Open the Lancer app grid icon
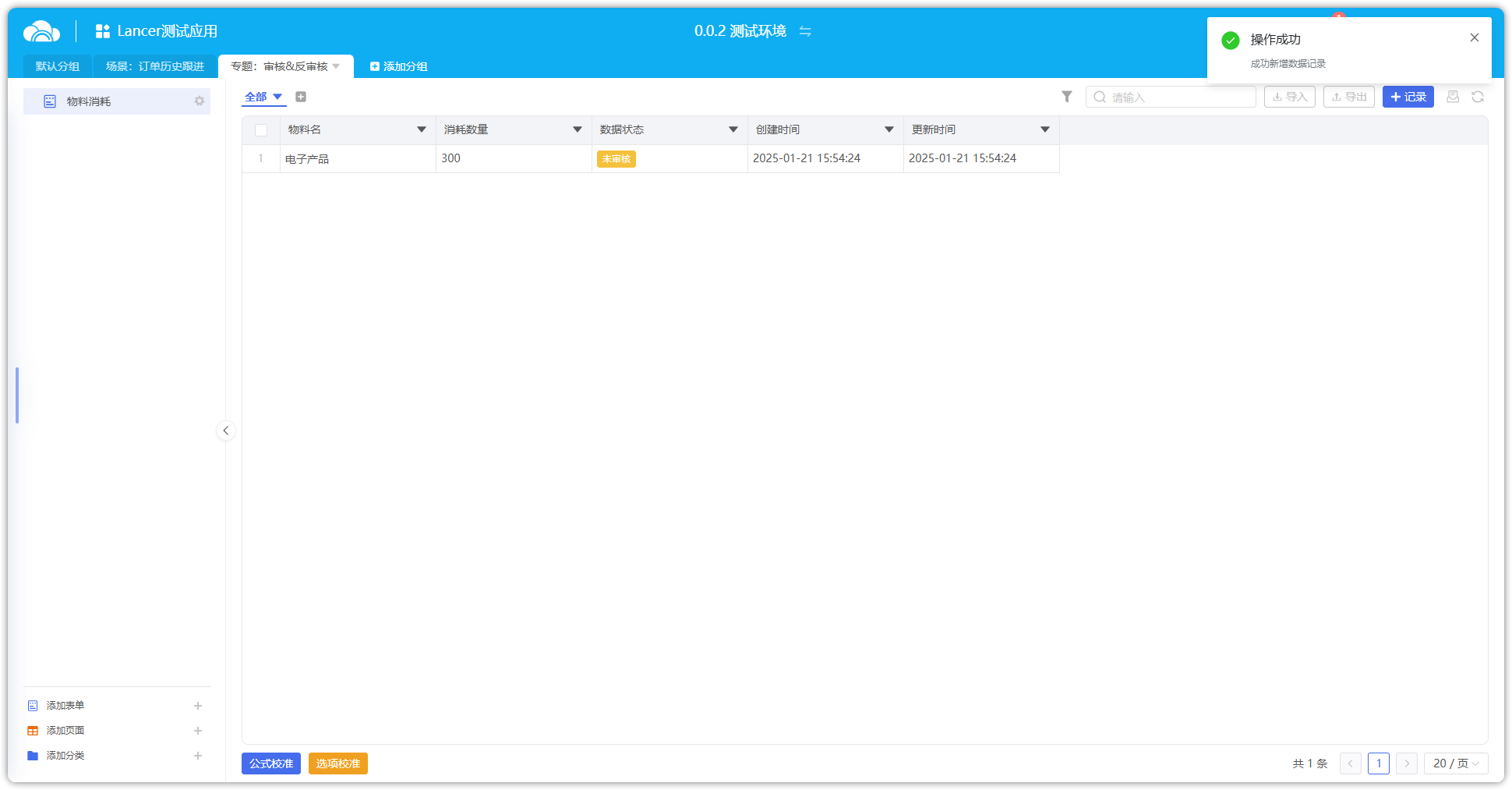This screenshot has height=790, width=1512. [103, 31]
